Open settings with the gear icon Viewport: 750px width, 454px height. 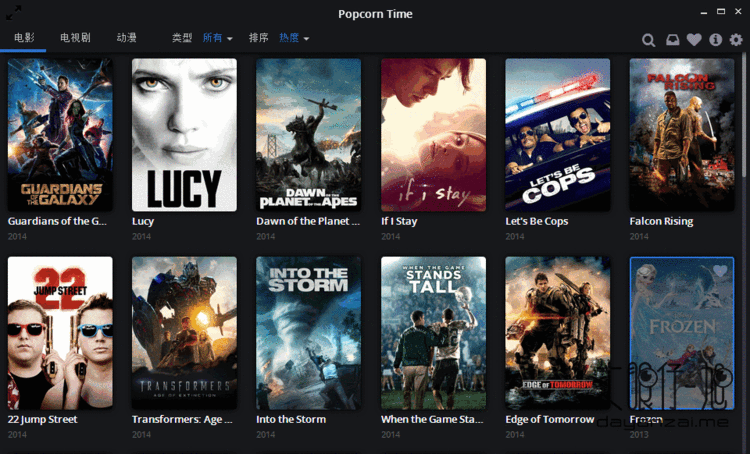click(736, 40)
